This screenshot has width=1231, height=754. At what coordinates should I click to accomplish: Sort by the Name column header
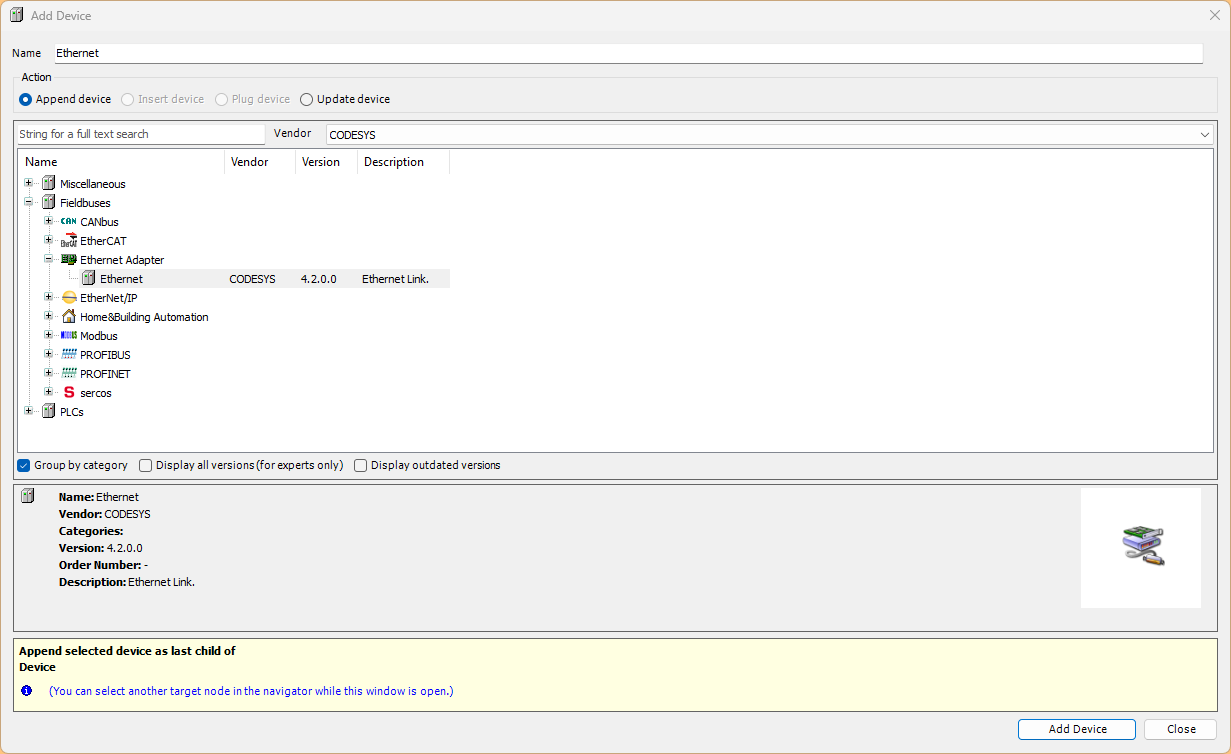pyautogui.click(x=120, y=162)
